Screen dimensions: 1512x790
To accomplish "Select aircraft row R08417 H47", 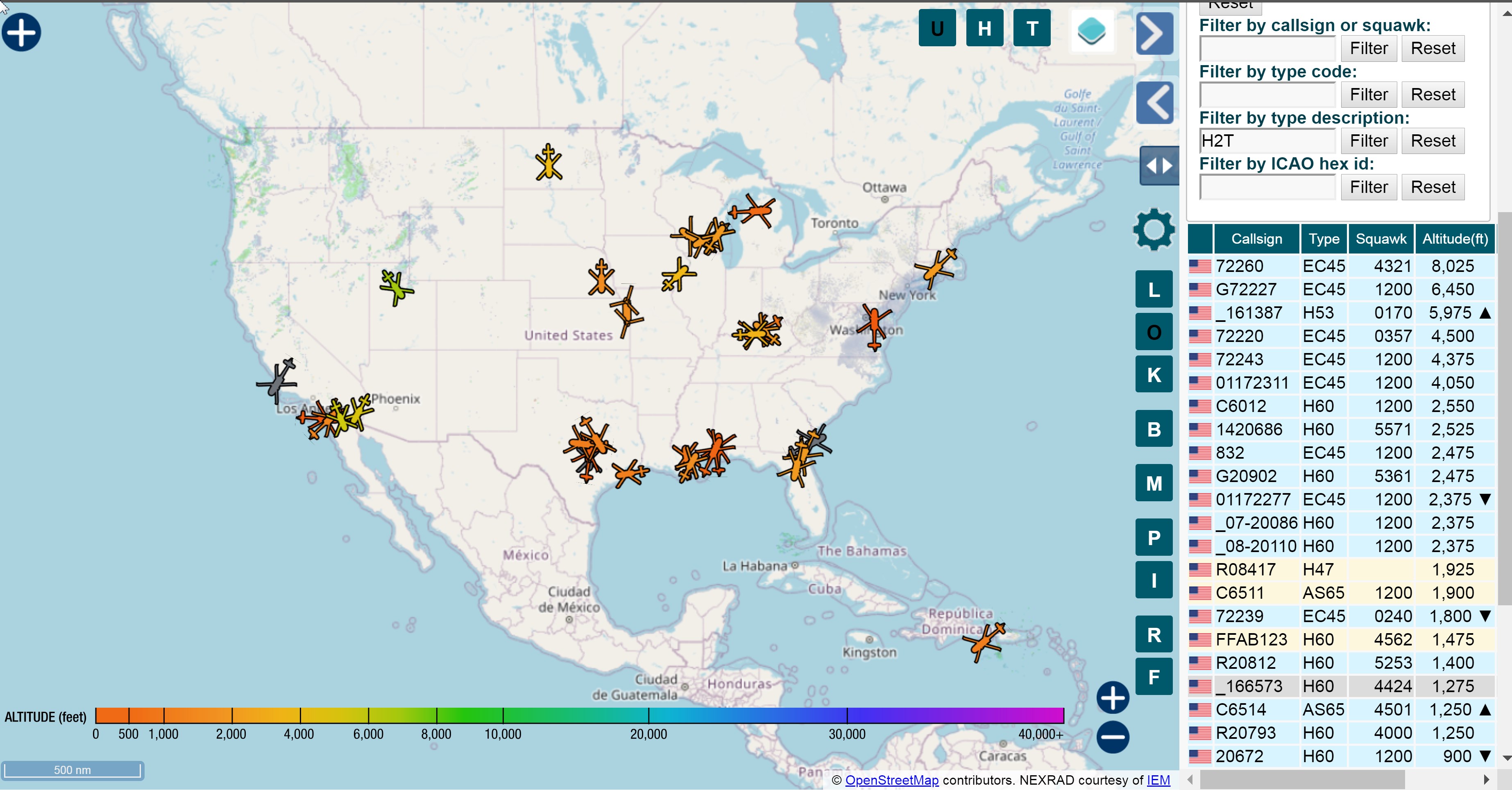I will tap(1341, 569).
